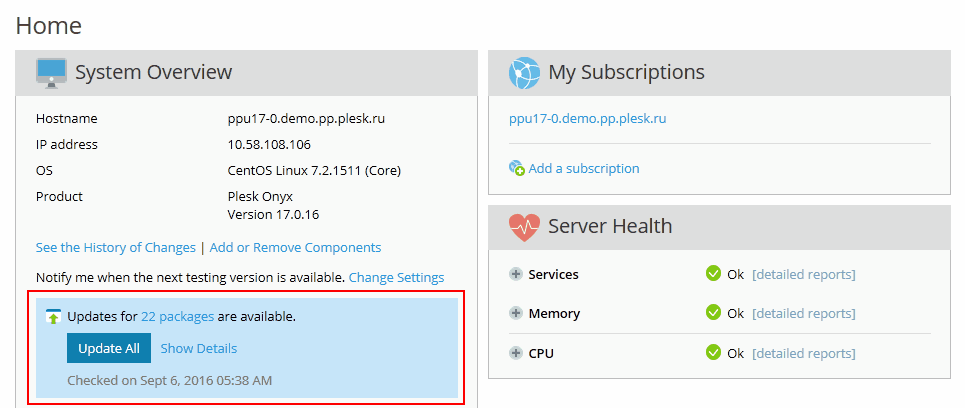Click Change Settings for version notifications

[x=396, y=277]
